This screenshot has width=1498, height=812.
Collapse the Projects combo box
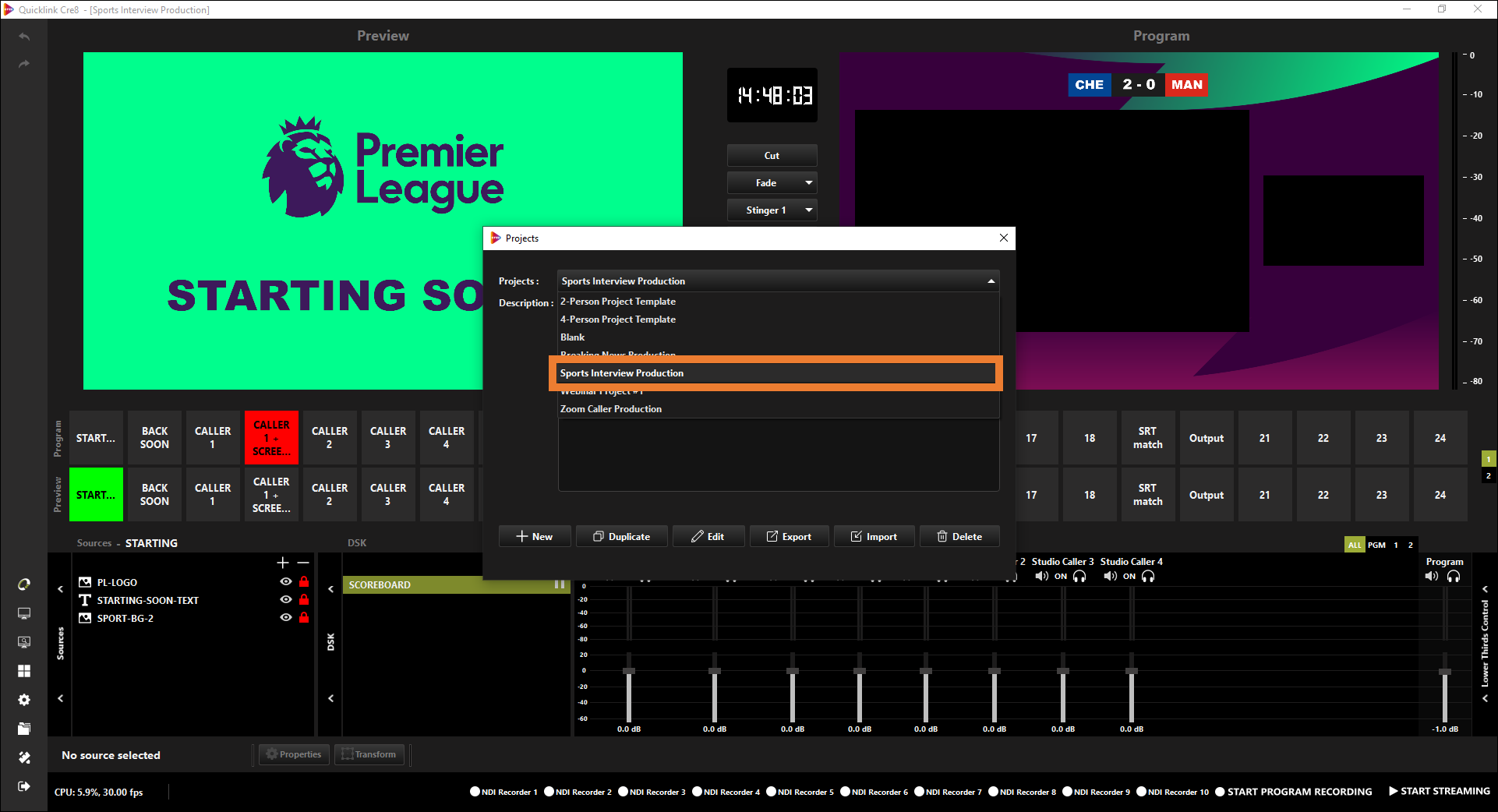point(991,281)
